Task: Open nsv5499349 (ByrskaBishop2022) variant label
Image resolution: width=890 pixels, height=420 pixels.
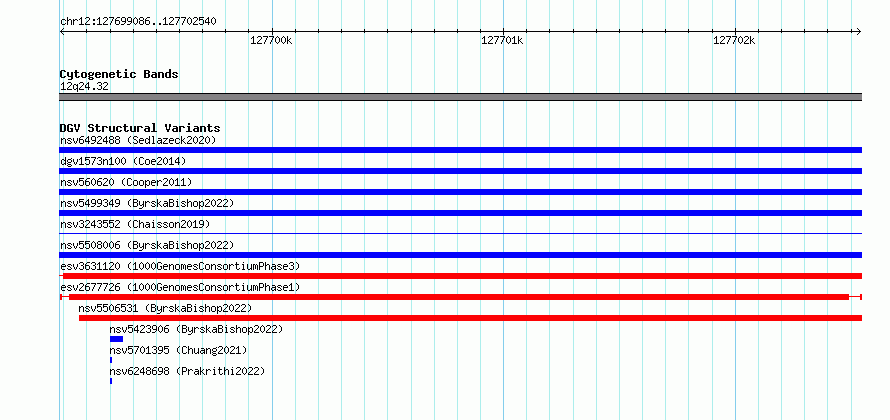Action: [x=147, y=203]
